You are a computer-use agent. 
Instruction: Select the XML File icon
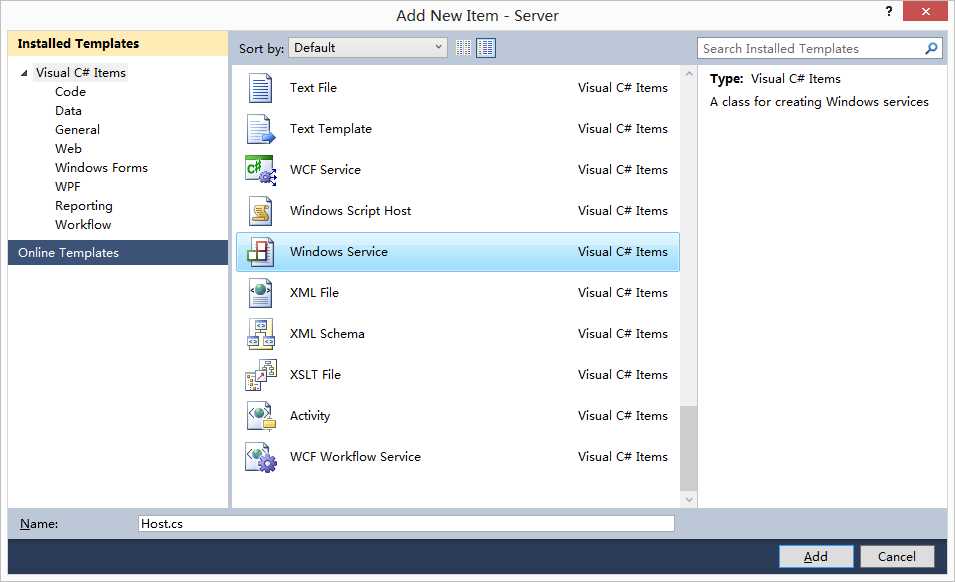[261, 293]
